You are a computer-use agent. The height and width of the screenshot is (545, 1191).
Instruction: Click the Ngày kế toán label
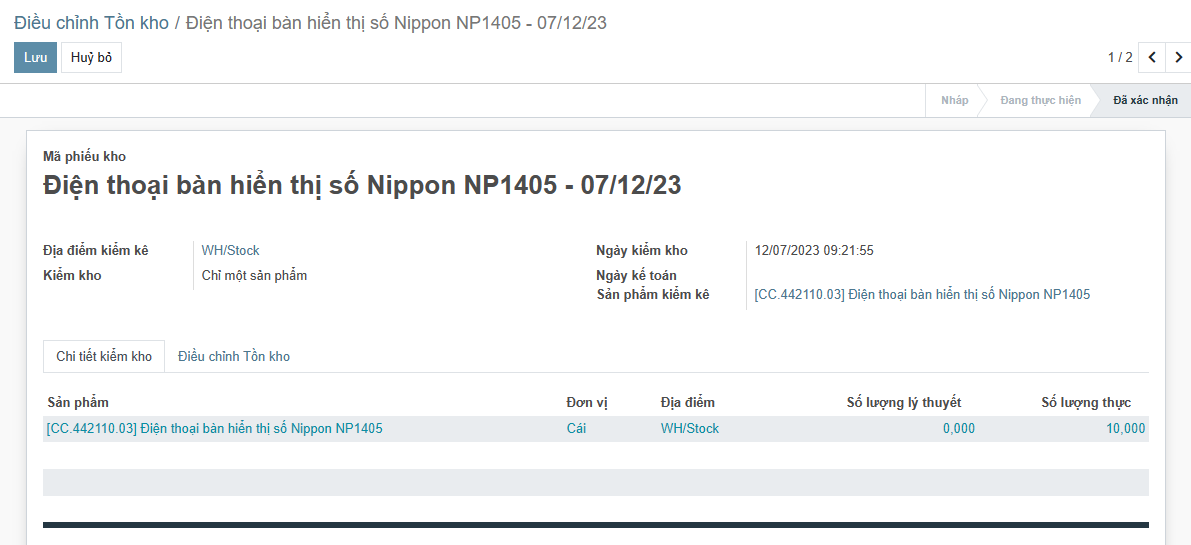[x=637, y=275]
